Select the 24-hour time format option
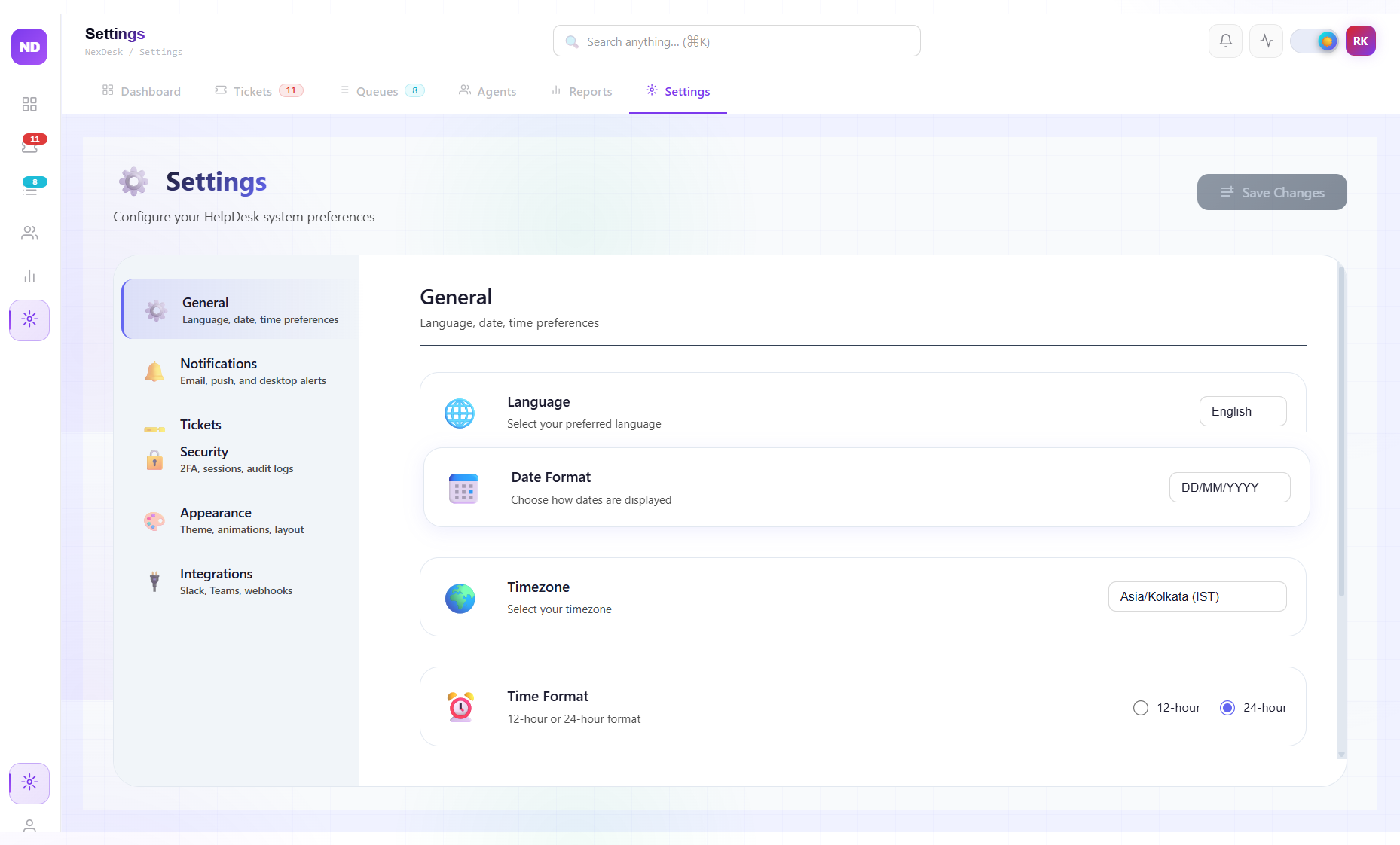The image size is (1400, 845). [1228, 708]
